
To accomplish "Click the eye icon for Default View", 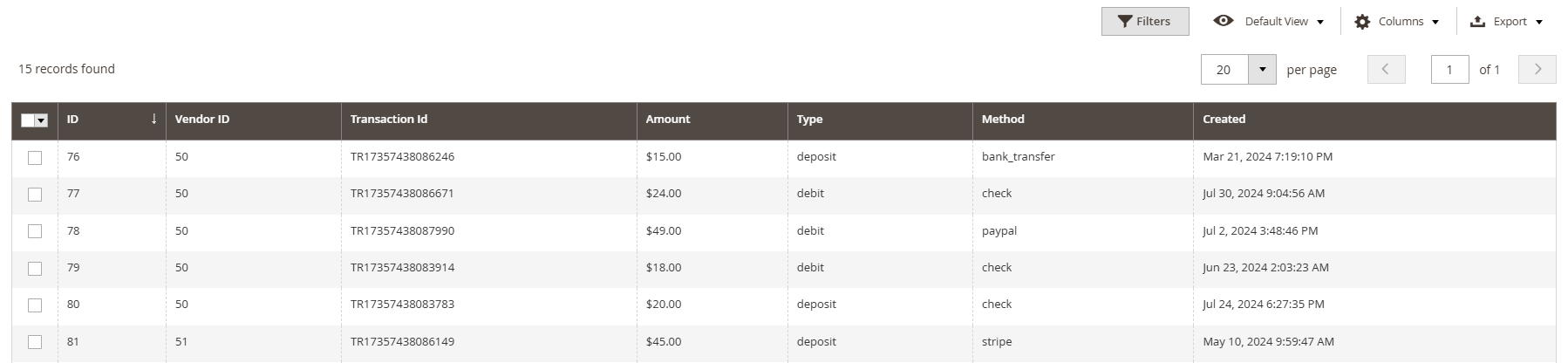I will [x=1224, y=21].
